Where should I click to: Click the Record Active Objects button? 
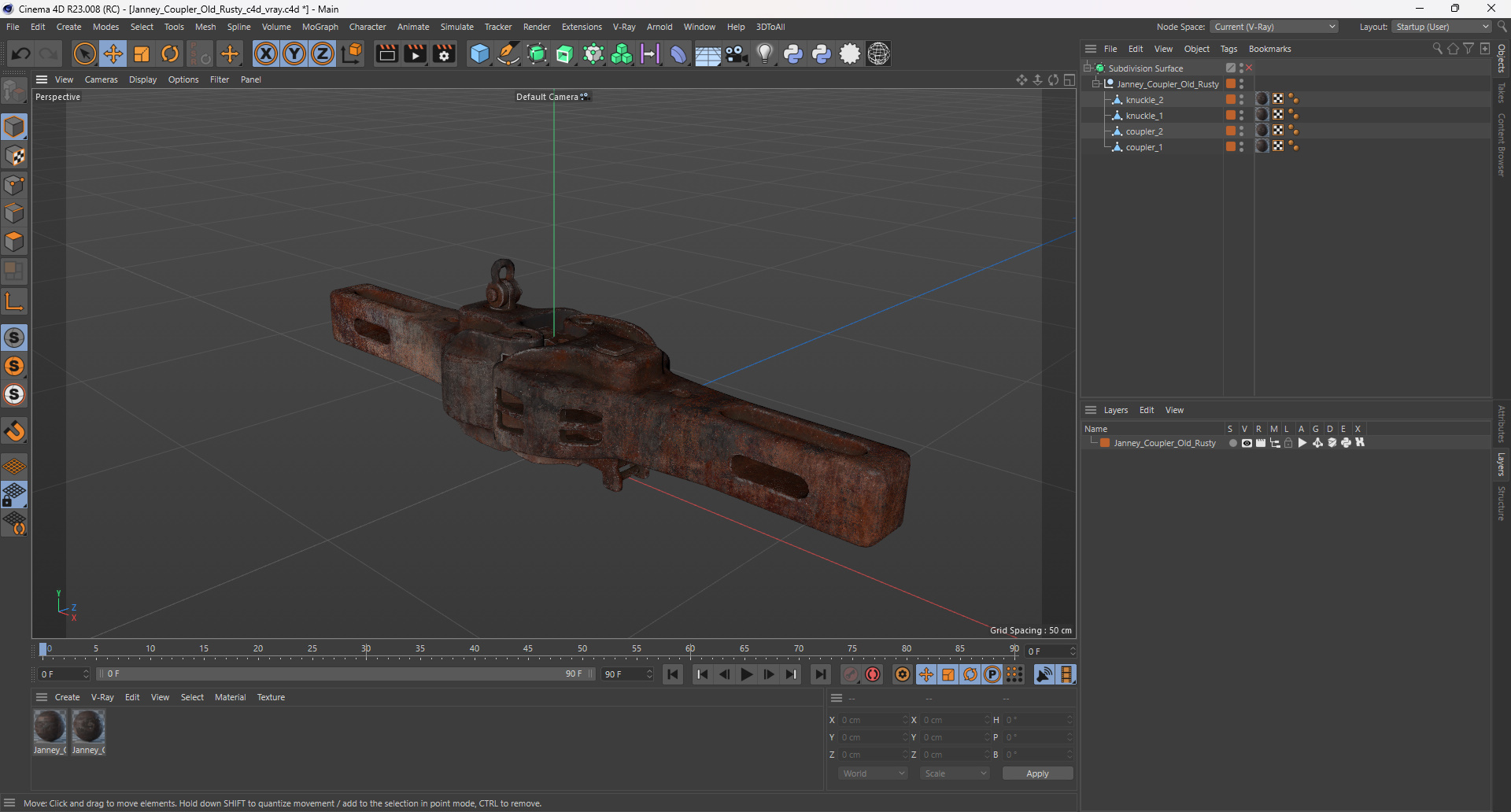(851, 674)
